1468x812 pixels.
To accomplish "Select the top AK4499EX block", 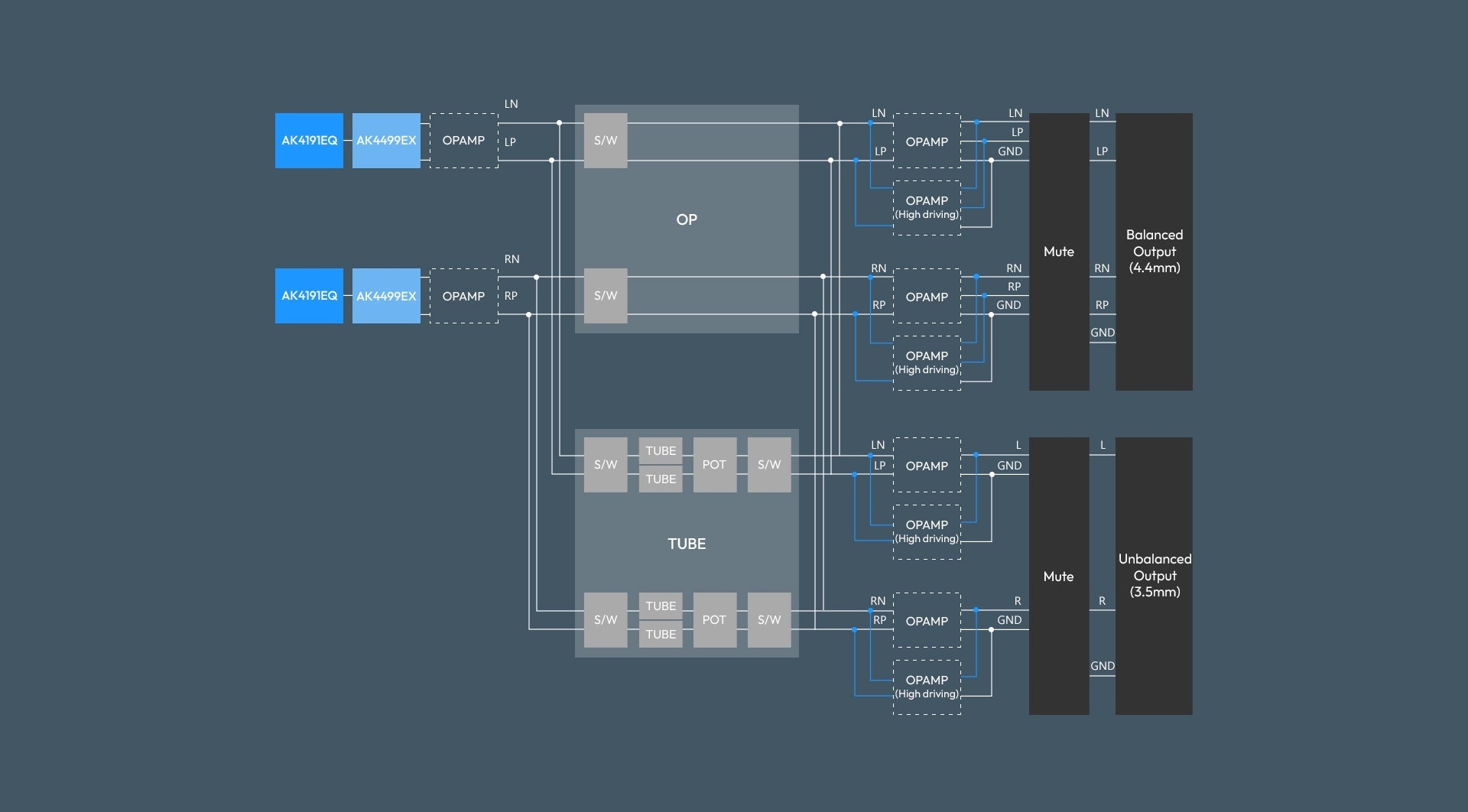I will [x=386, y=141].
